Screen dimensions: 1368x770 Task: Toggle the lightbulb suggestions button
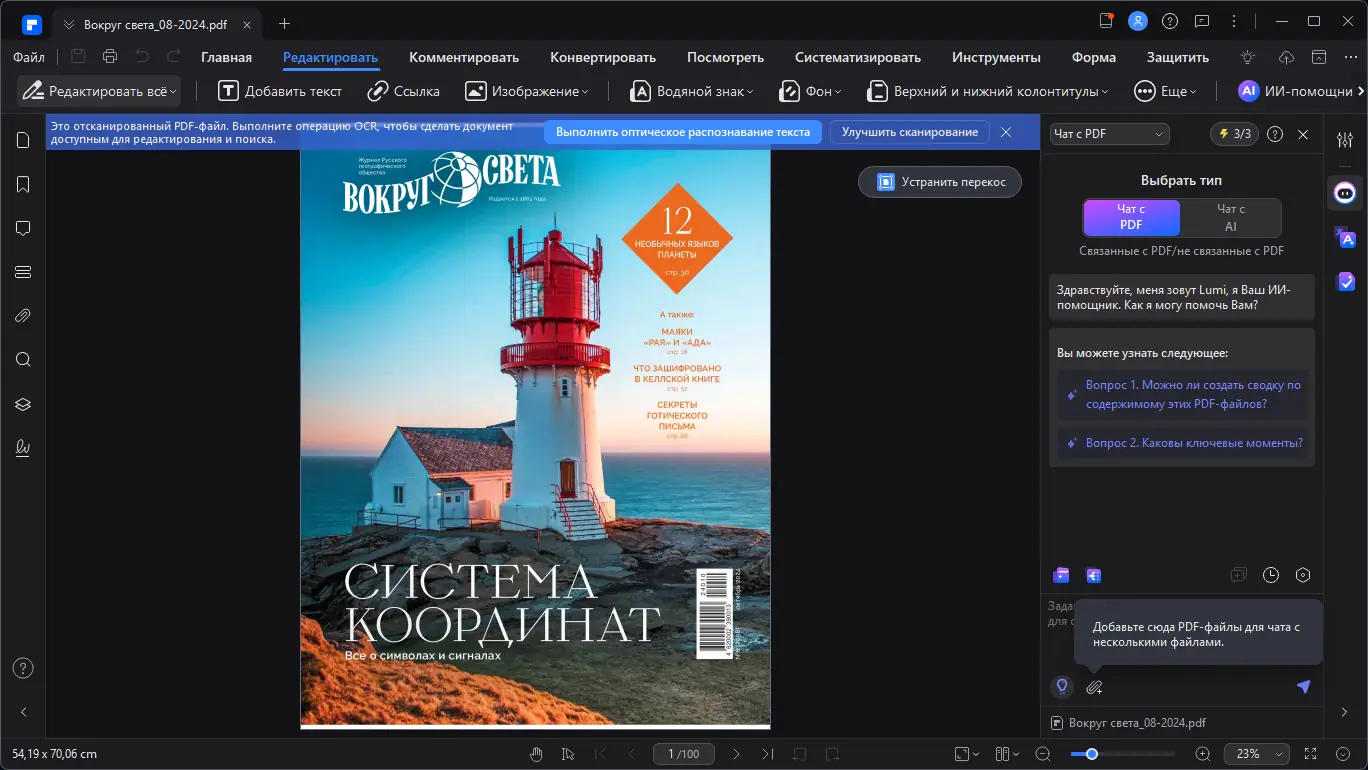click(1062, 687)
